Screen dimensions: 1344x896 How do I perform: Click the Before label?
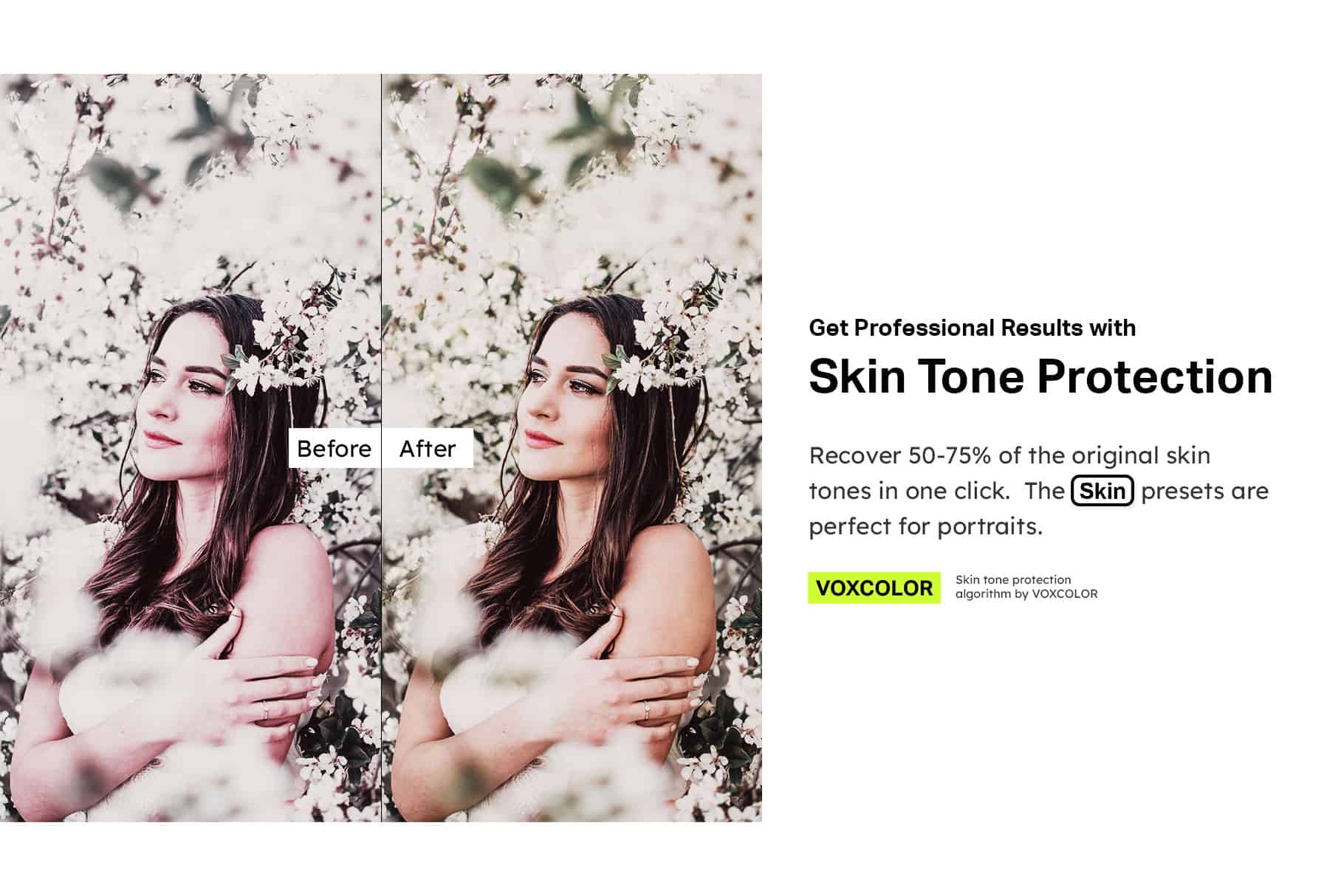click(335, 448)
